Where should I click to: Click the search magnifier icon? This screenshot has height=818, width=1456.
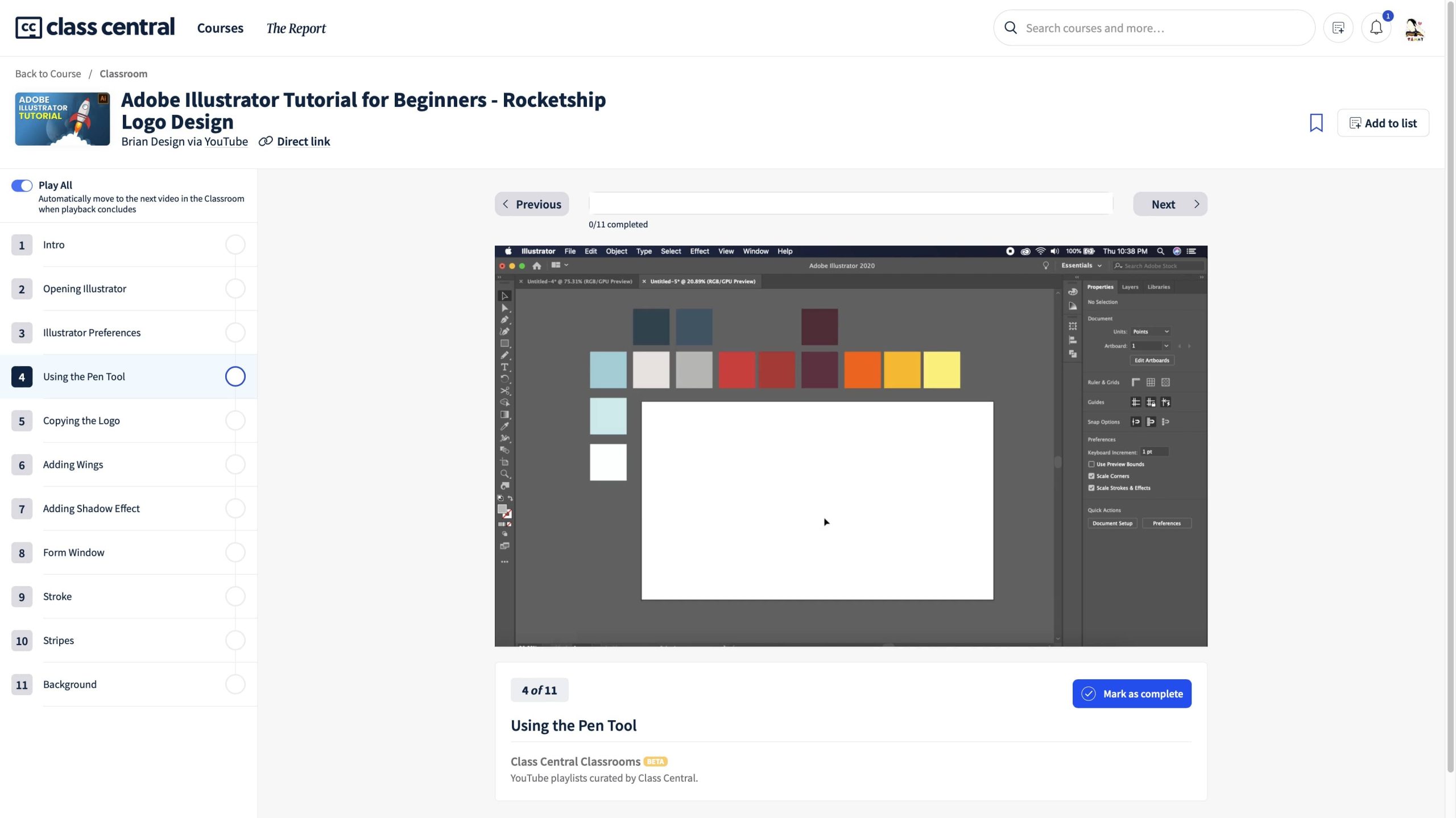point(1011,28)
